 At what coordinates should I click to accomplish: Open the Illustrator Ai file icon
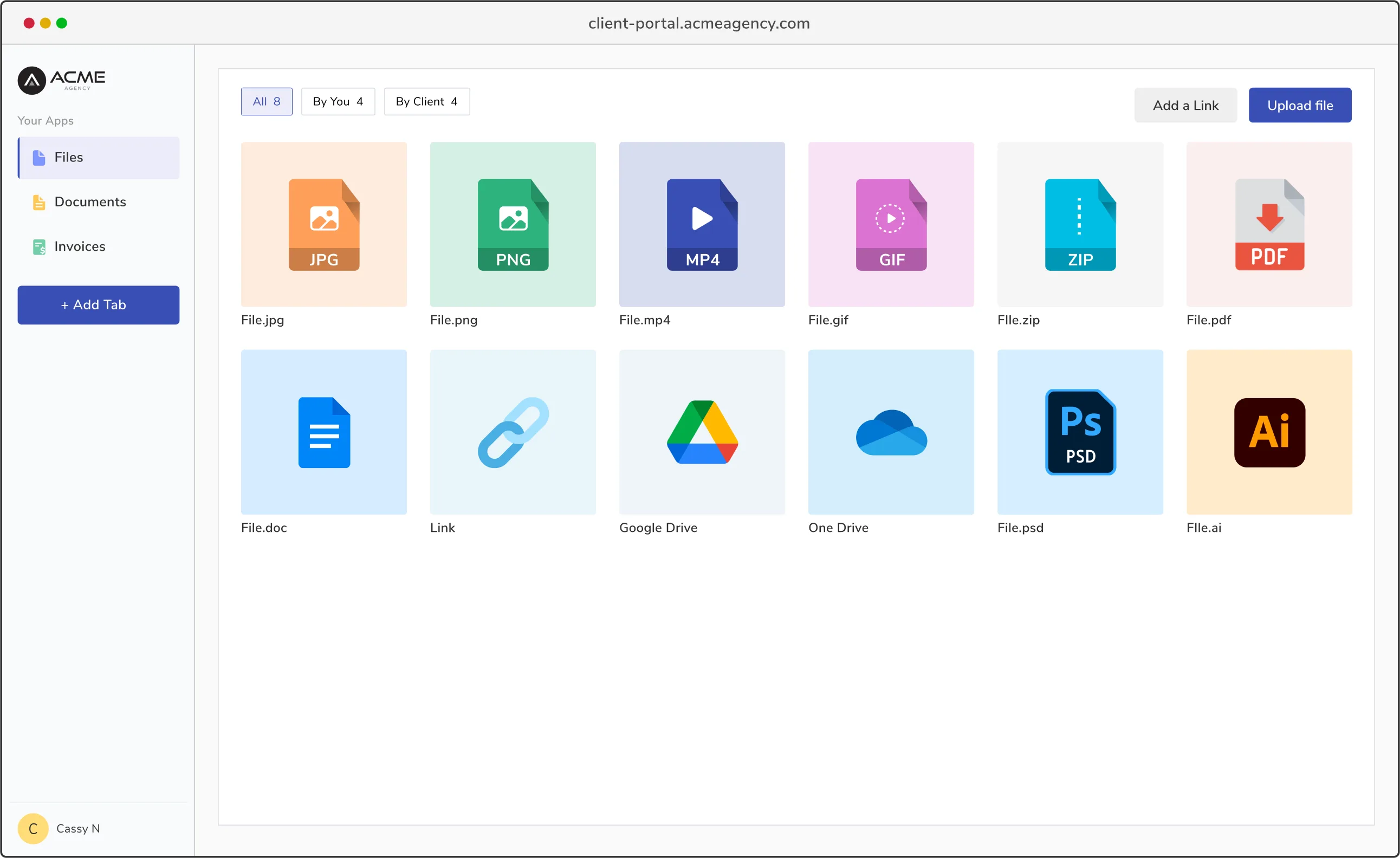[1270, 432]
